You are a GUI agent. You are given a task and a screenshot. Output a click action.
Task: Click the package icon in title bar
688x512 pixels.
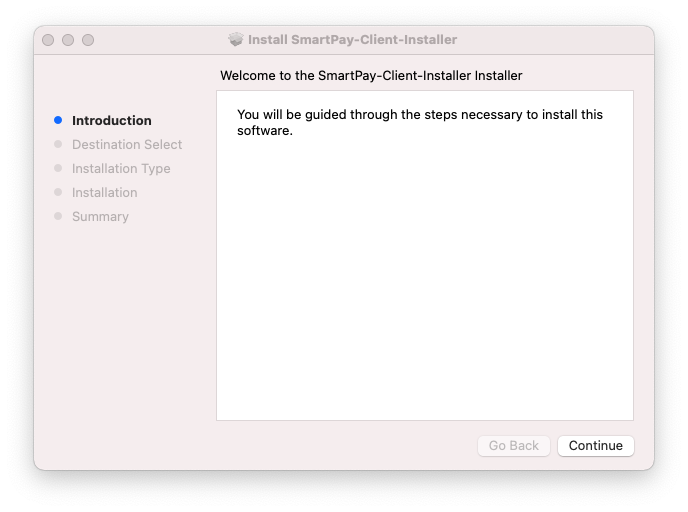click(x=236, y=39)
